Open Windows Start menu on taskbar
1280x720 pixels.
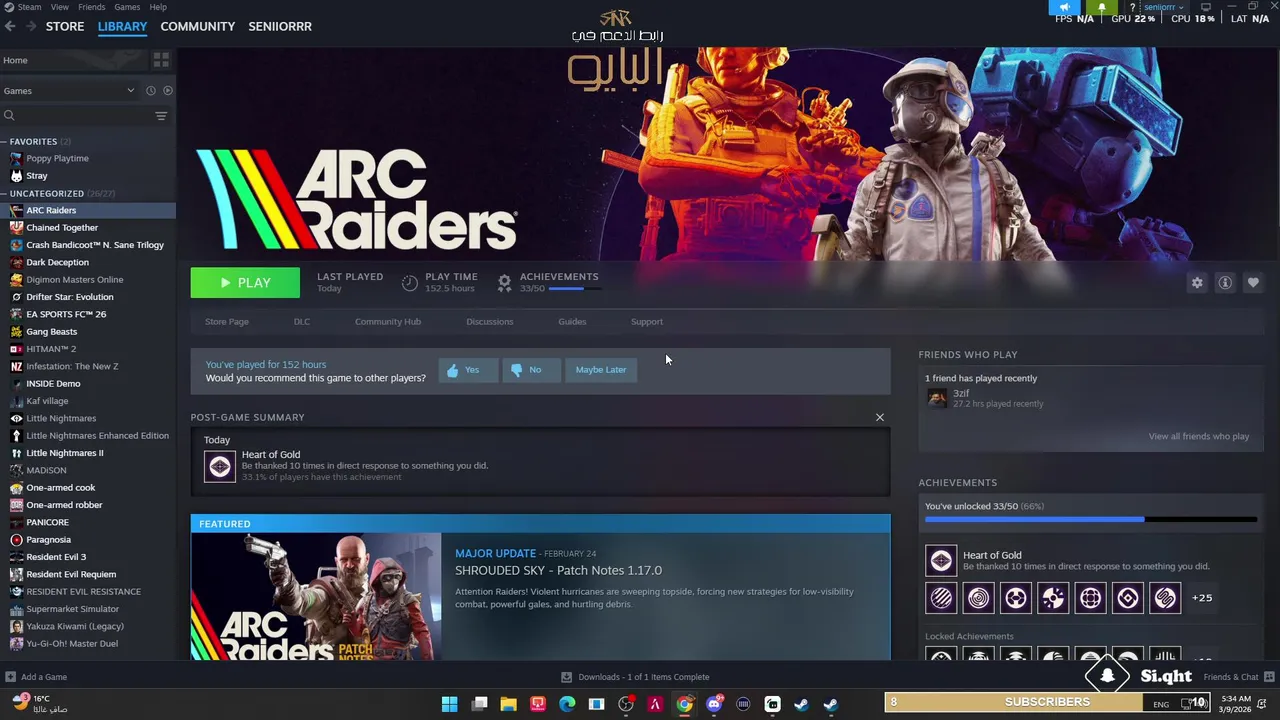[450, 704]
